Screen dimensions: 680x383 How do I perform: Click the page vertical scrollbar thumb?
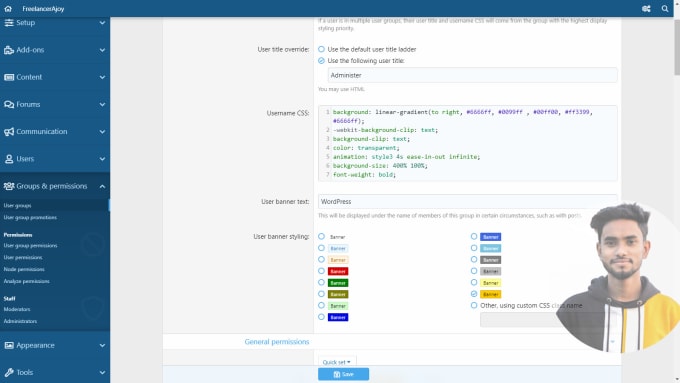tap(677, 47)
